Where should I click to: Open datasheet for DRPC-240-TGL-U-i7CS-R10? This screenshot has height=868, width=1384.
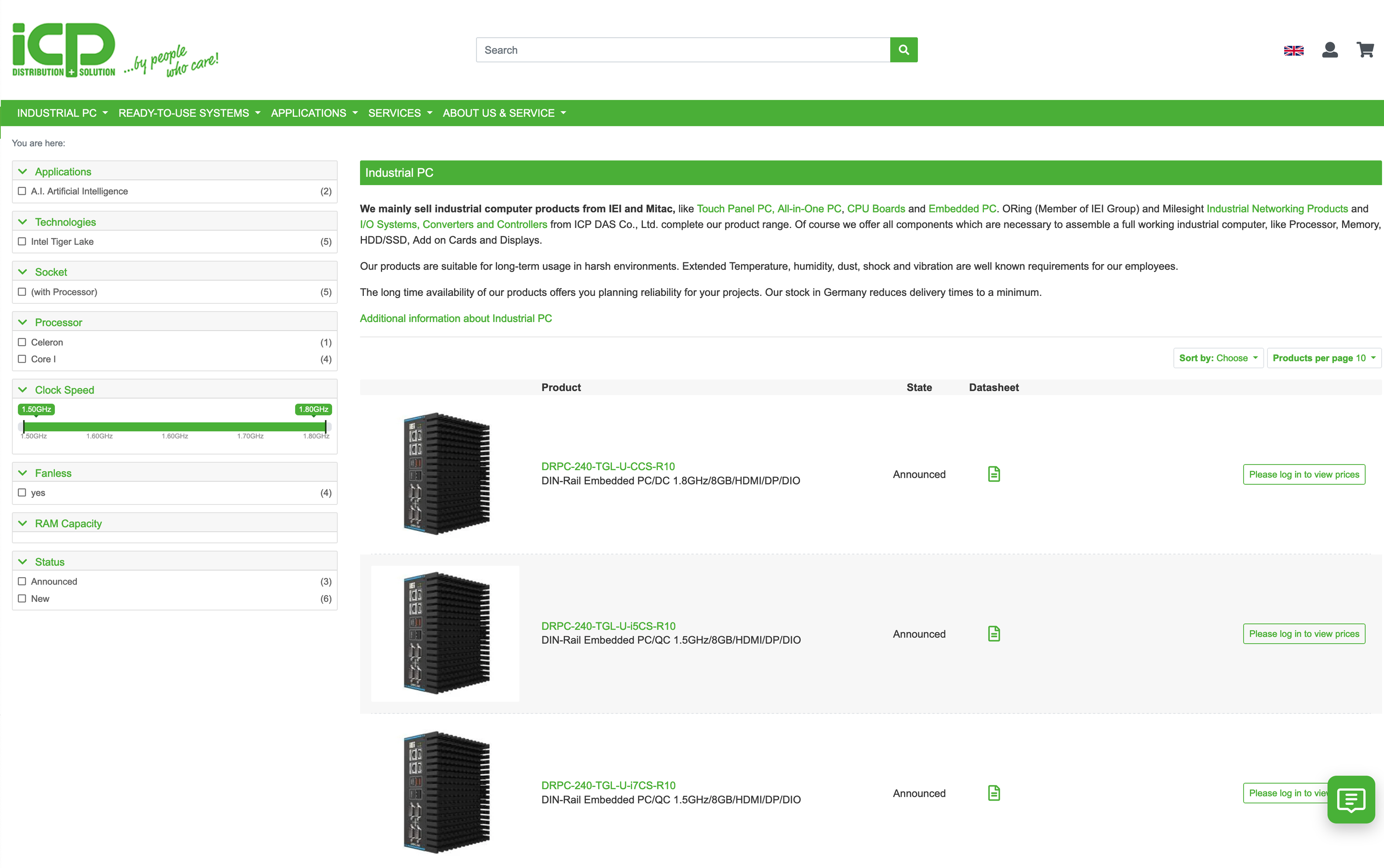pyautogui.click(x=994, y=793)
